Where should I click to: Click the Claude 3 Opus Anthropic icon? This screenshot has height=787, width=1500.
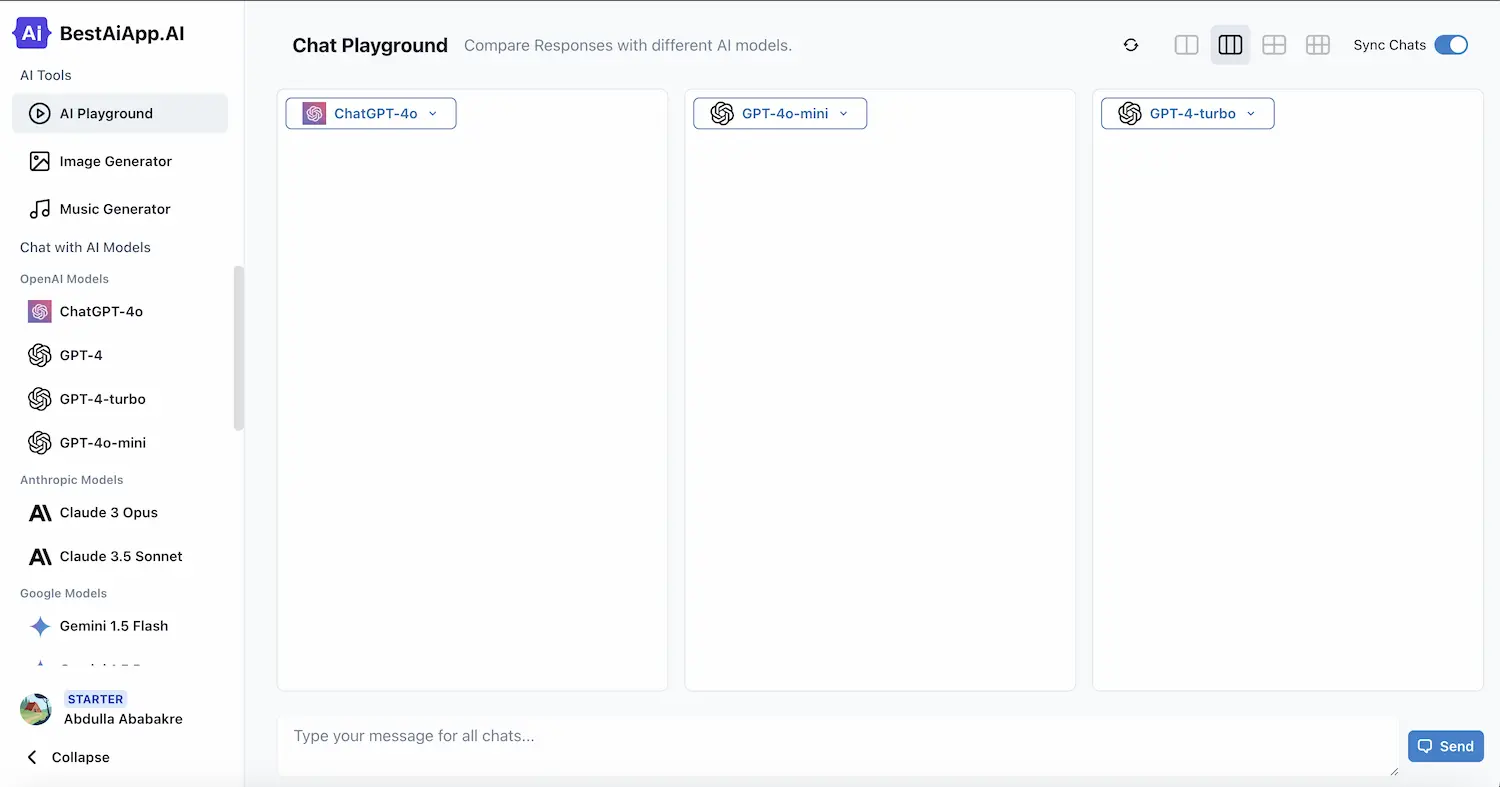point(40,513)
